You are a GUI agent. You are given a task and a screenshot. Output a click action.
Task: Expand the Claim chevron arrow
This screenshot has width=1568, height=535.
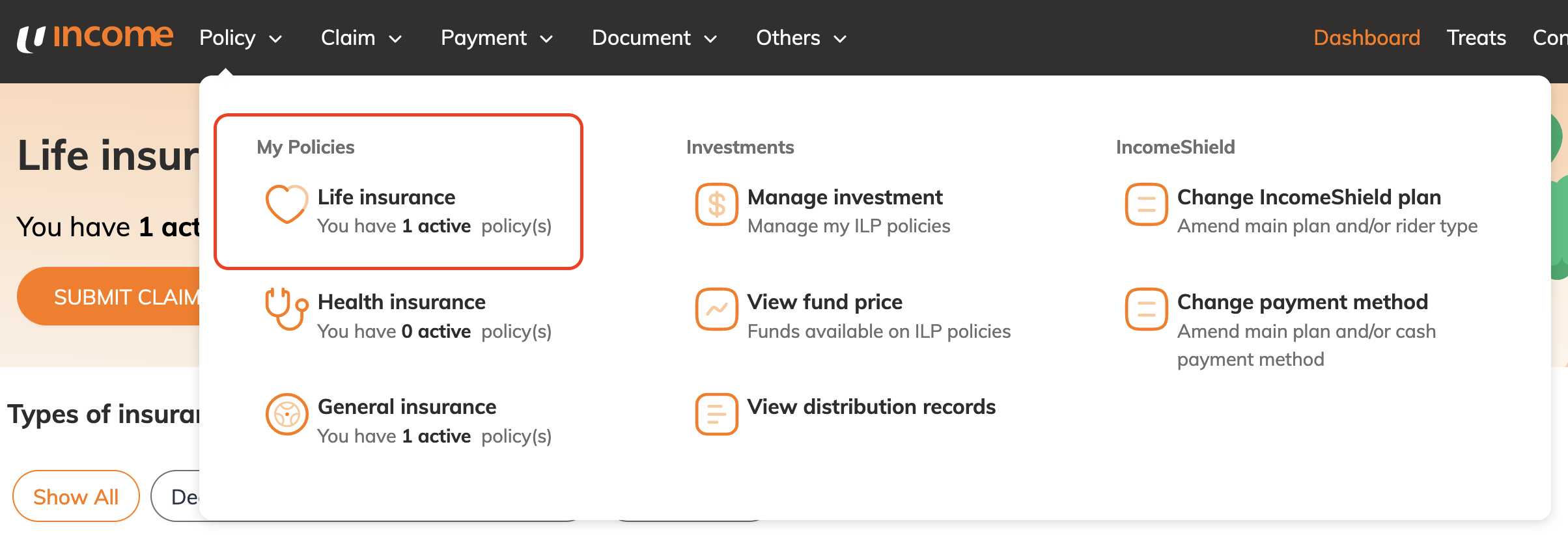point(396,39)
